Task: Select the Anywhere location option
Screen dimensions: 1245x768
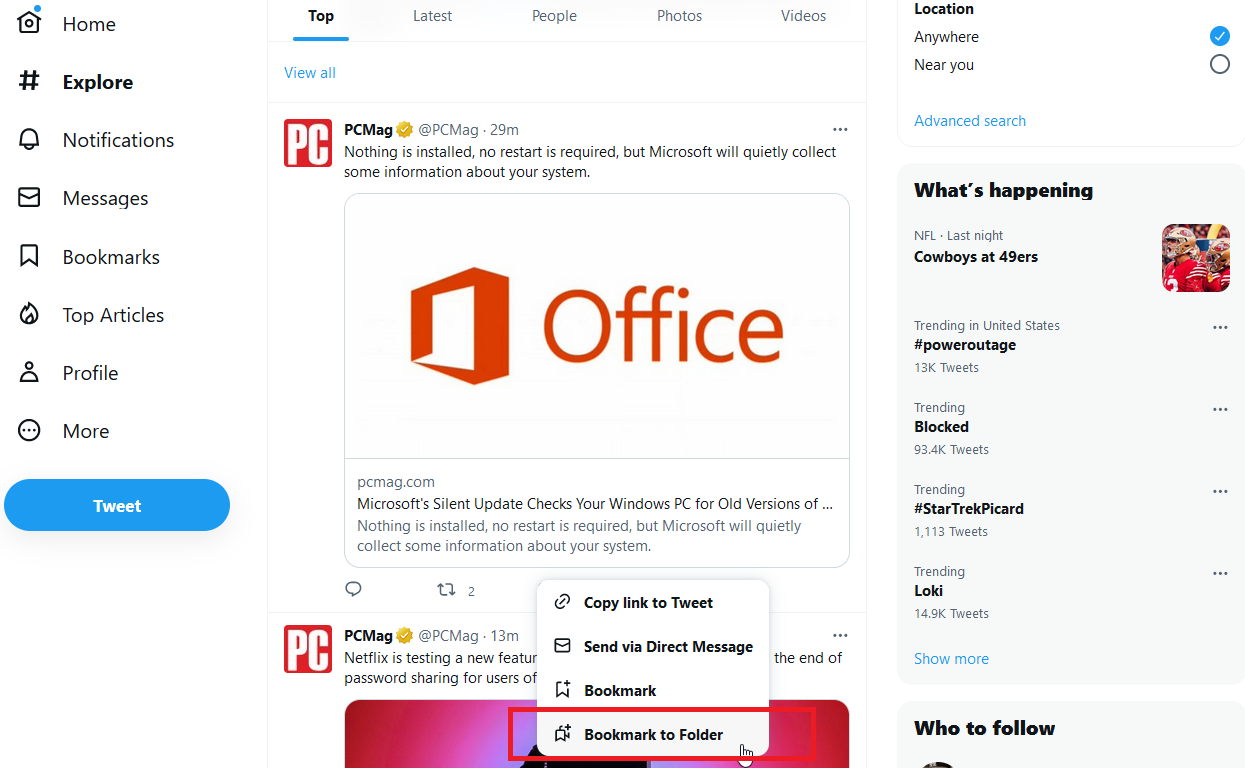Action: [x=1219, y=36]
